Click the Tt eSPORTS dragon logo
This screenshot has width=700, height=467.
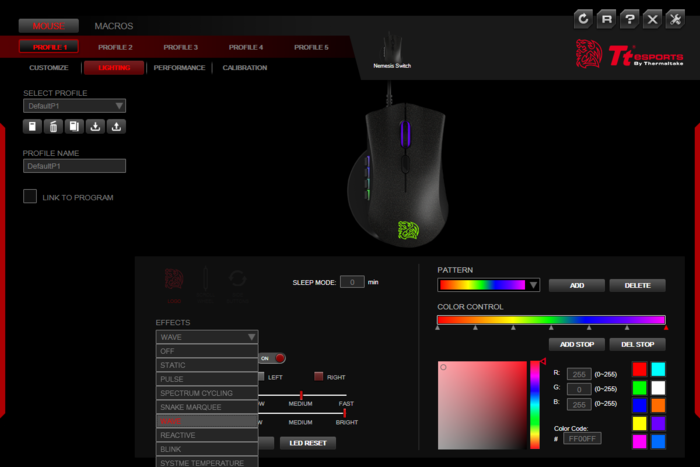pos(589,54)
